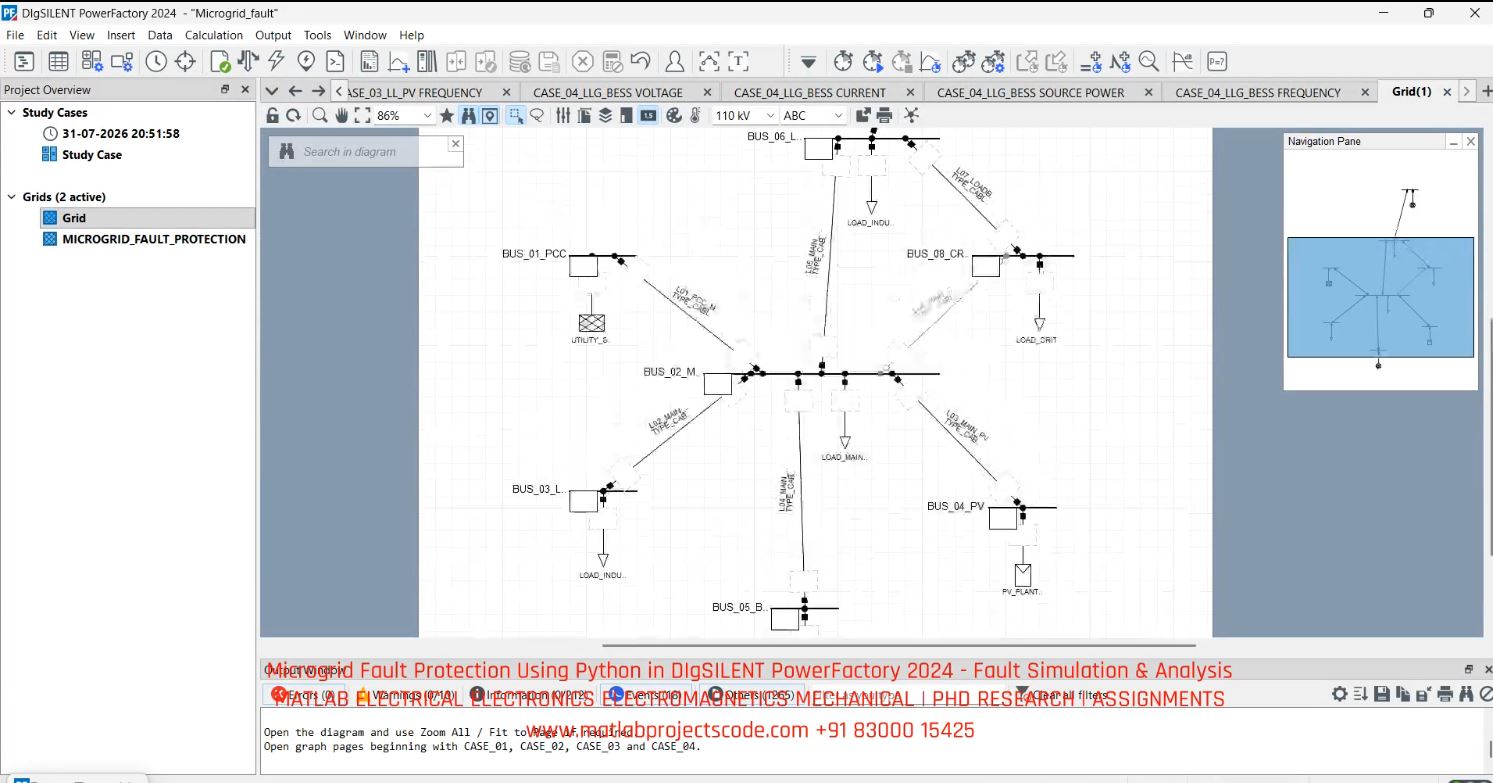The height and width of the screenshot is (783, 1493).
Task: Click the Zoom All fit icon
Action: [x=362, y=115]
